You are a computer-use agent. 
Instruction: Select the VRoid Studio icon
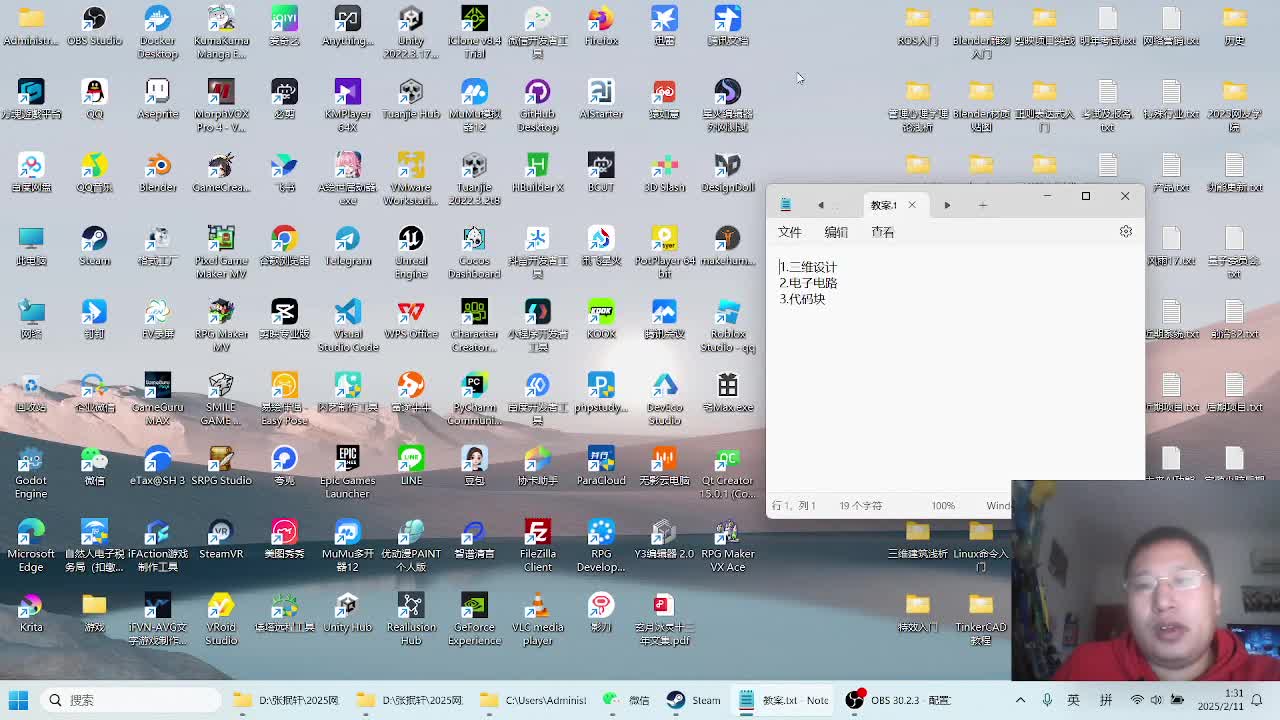pos(221,619)
